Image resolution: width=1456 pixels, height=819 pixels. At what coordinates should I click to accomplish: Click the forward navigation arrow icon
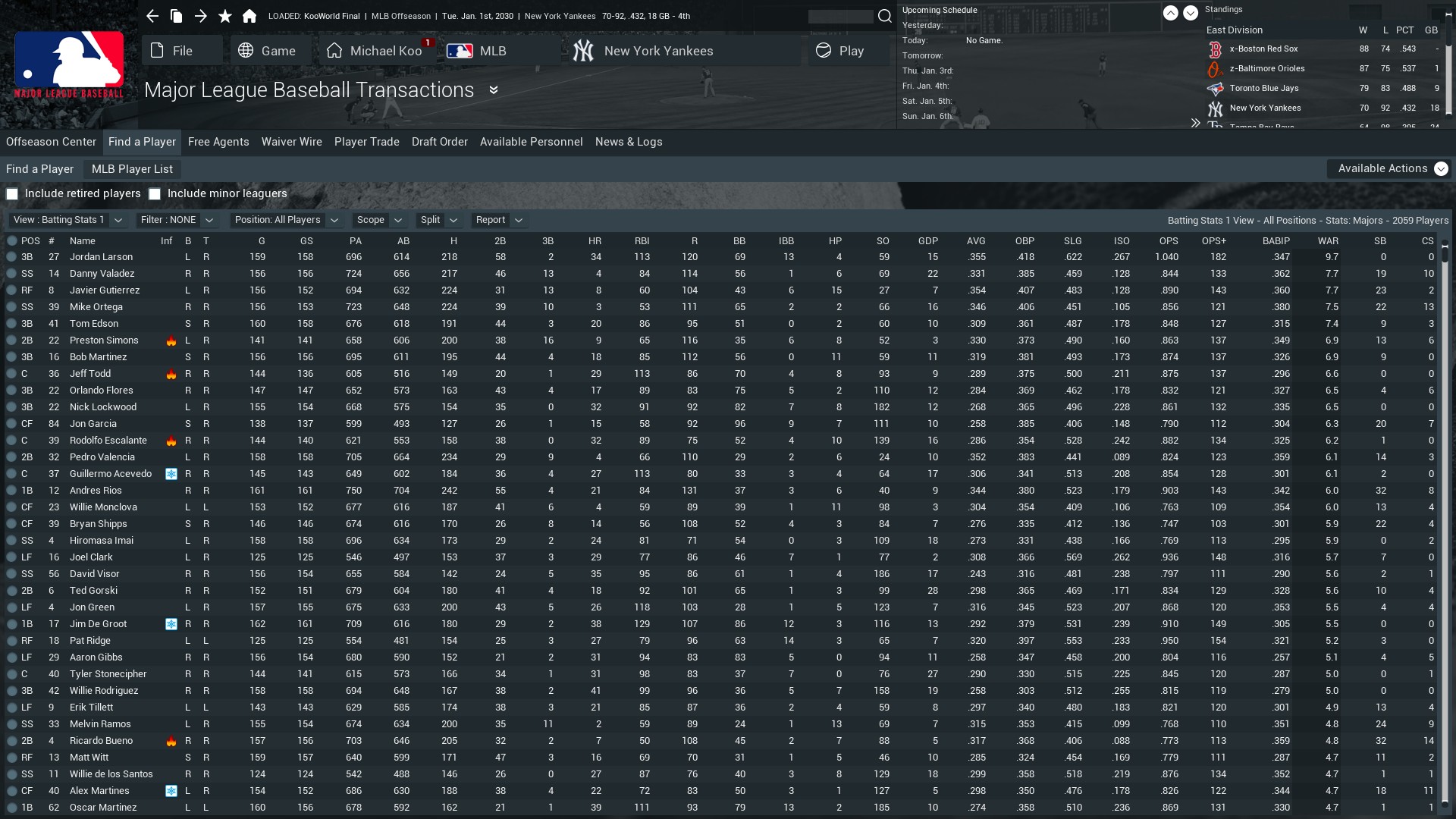click(200, 16)
